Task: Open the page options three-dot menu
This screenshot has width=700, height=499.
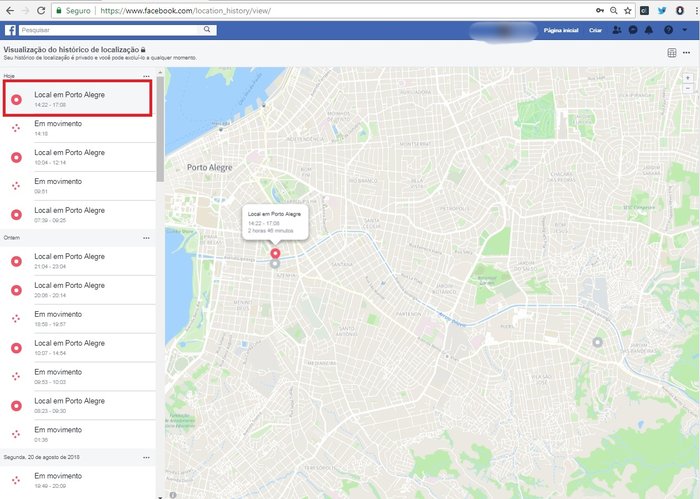Action: [686, 53]
